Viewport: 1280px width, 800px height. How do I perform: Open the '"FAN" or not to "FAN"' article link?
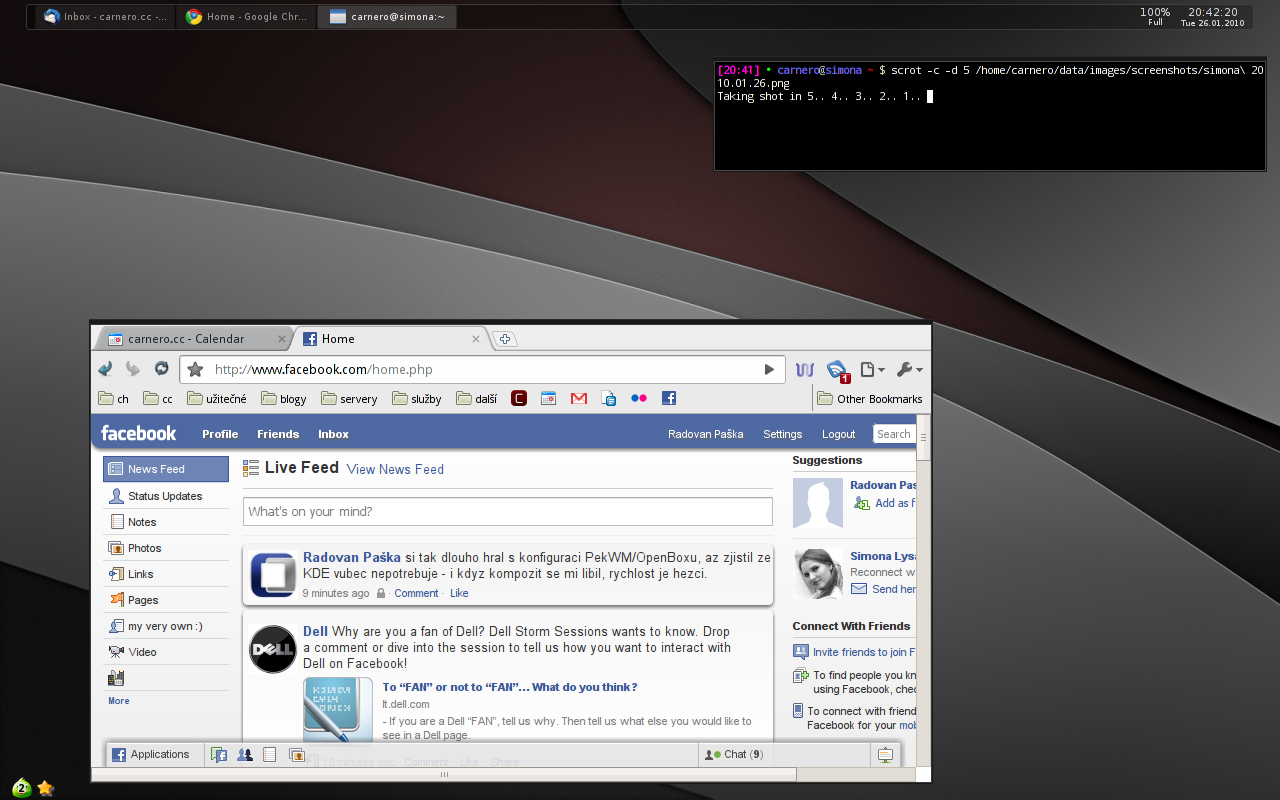point(510,687)
